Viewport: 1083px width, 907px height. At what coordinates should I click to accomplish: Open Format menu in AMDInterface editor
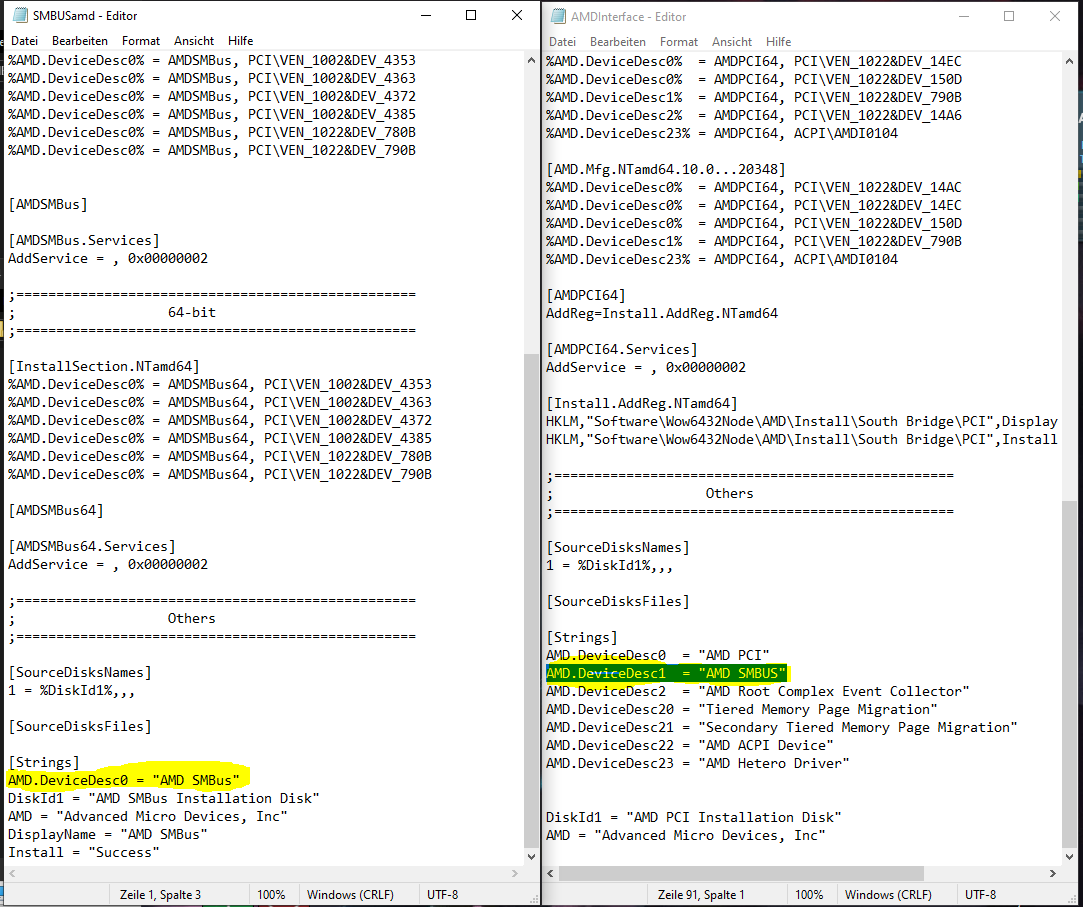678,42
